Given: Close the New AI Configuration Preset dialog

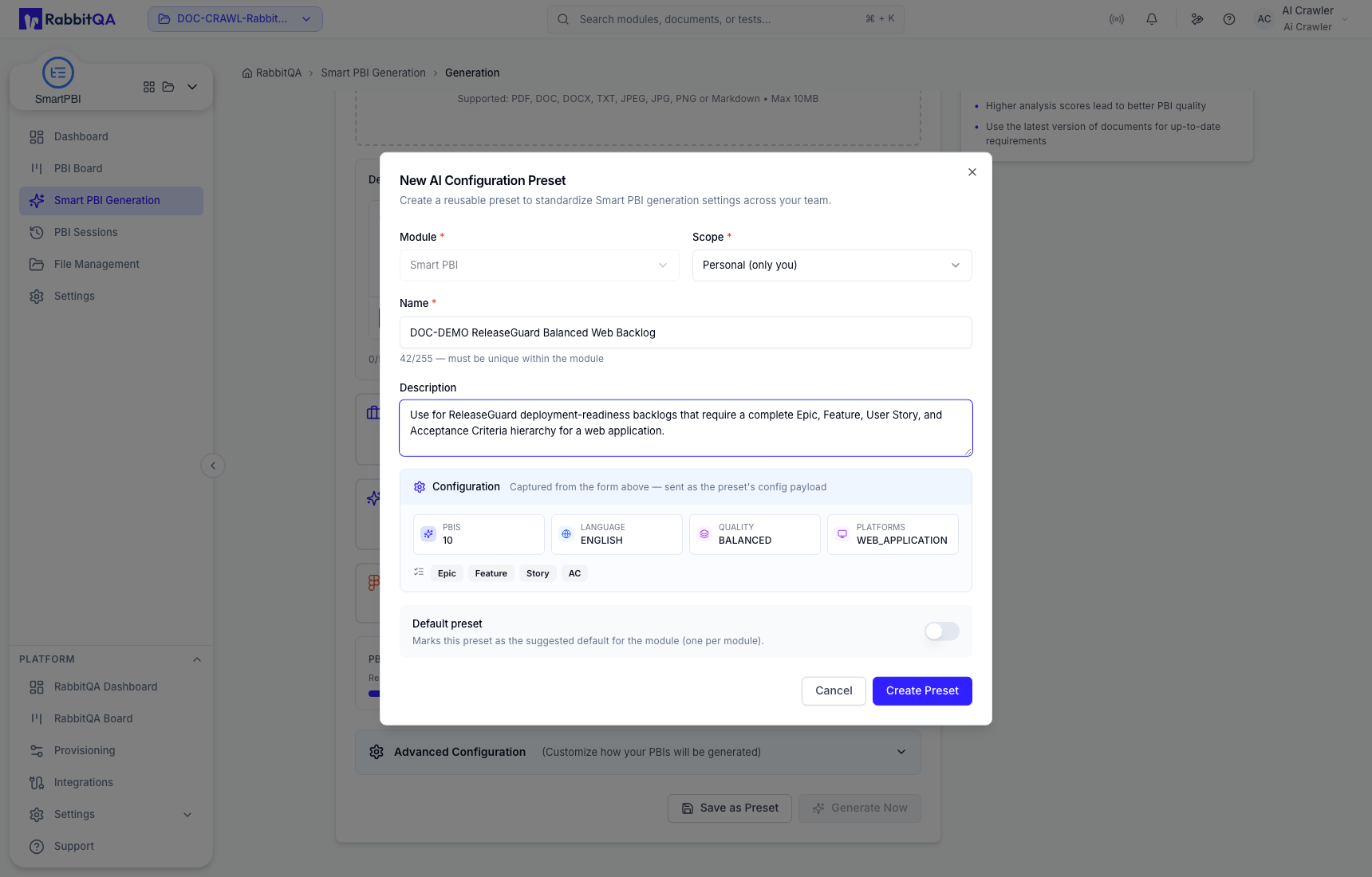Looking at the screenshot, I should 972,172.
